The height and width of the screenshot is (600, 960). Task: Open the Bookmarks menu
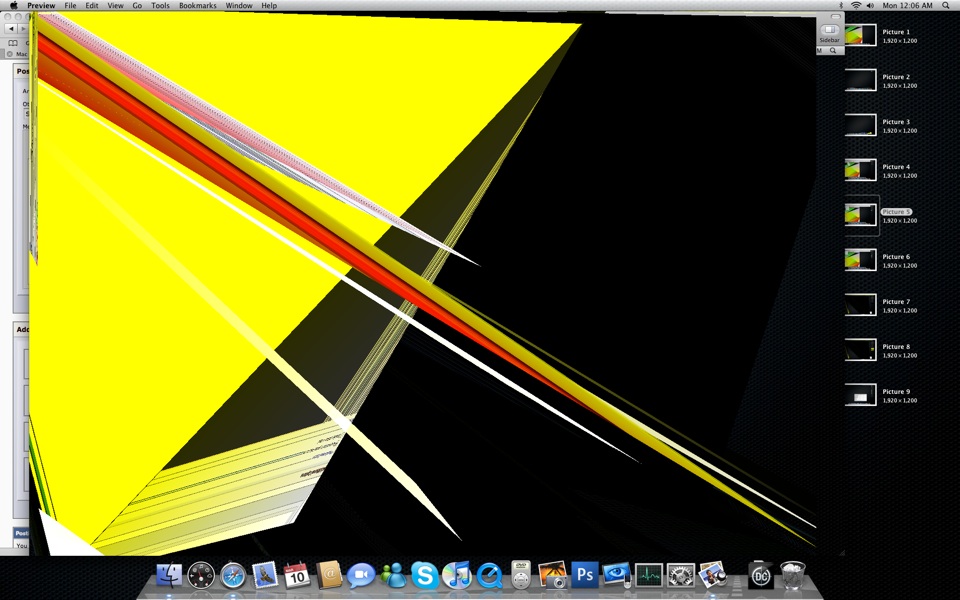[x=198, y=5]
